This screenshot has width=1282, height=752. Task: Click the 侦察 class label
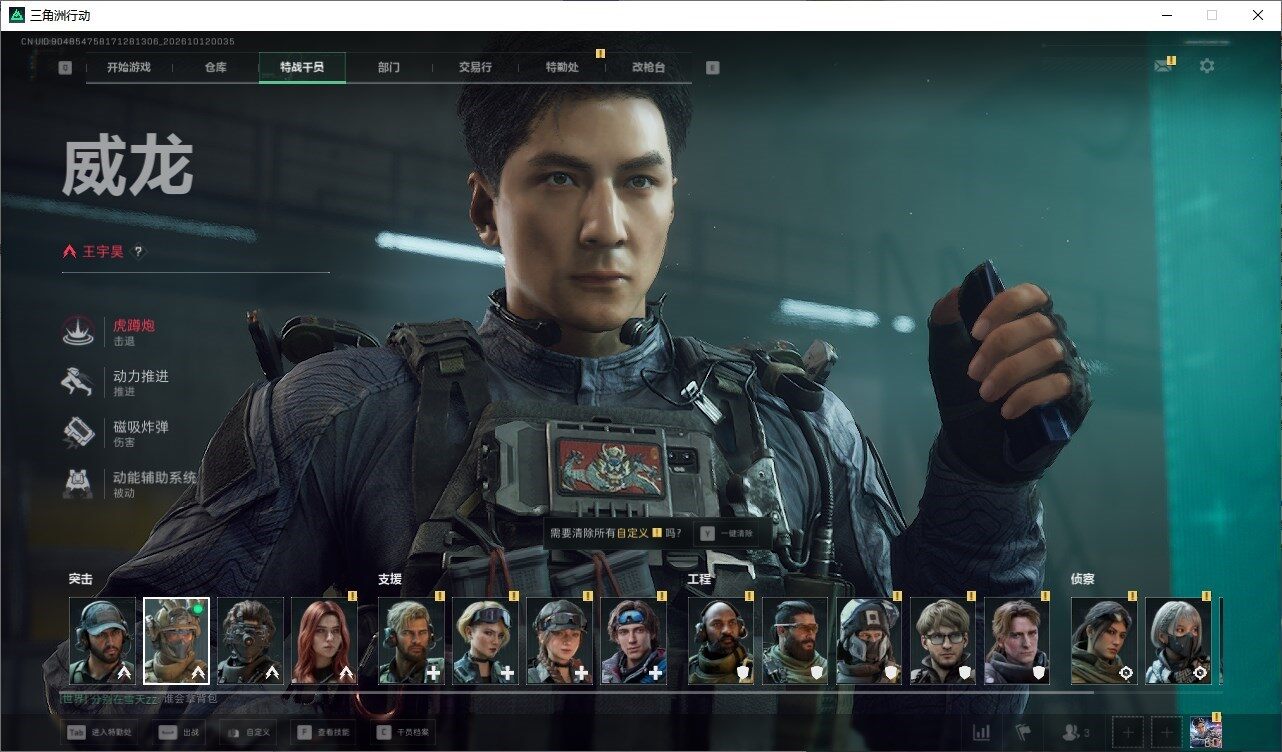(1083, 579)
